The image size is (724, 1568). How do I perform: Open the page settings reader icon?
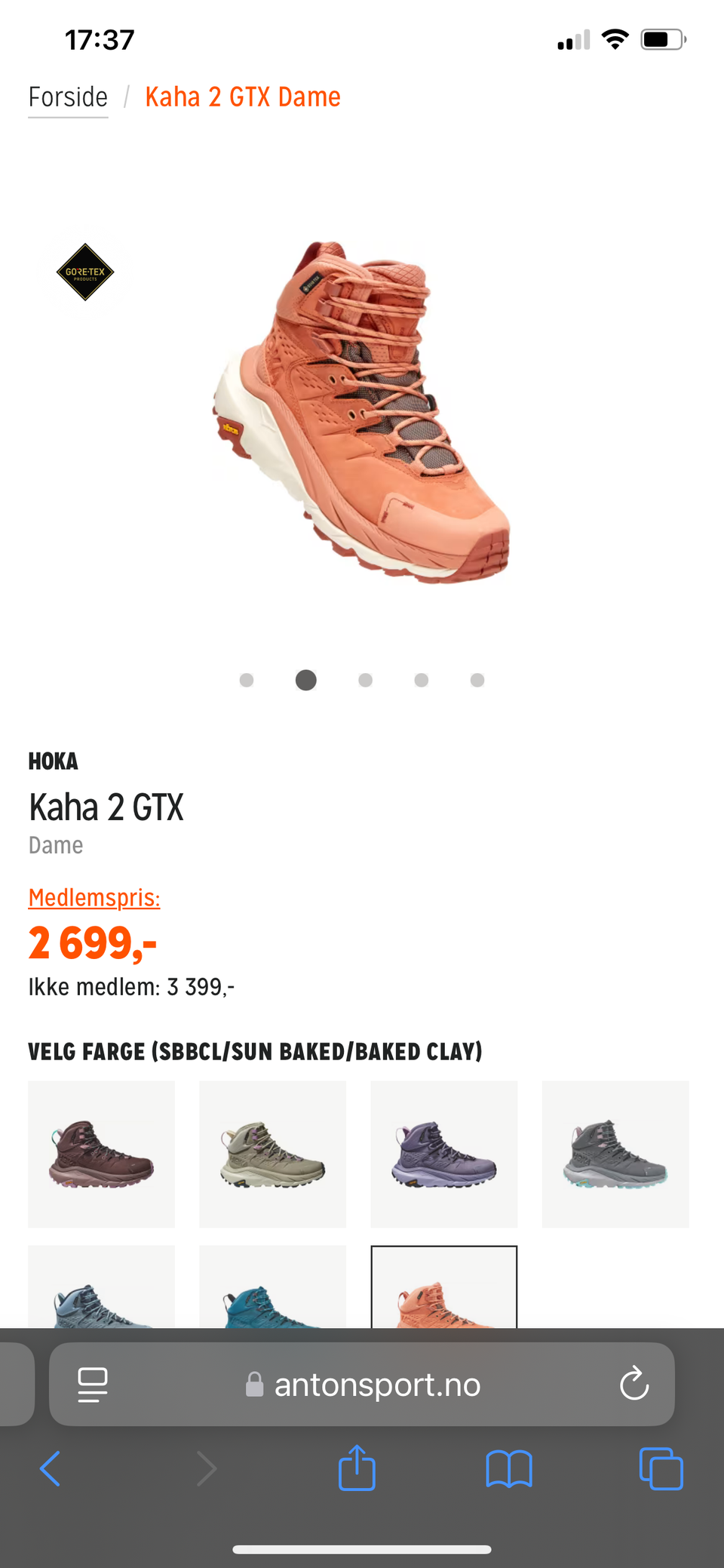click(x=93, y=1385)
